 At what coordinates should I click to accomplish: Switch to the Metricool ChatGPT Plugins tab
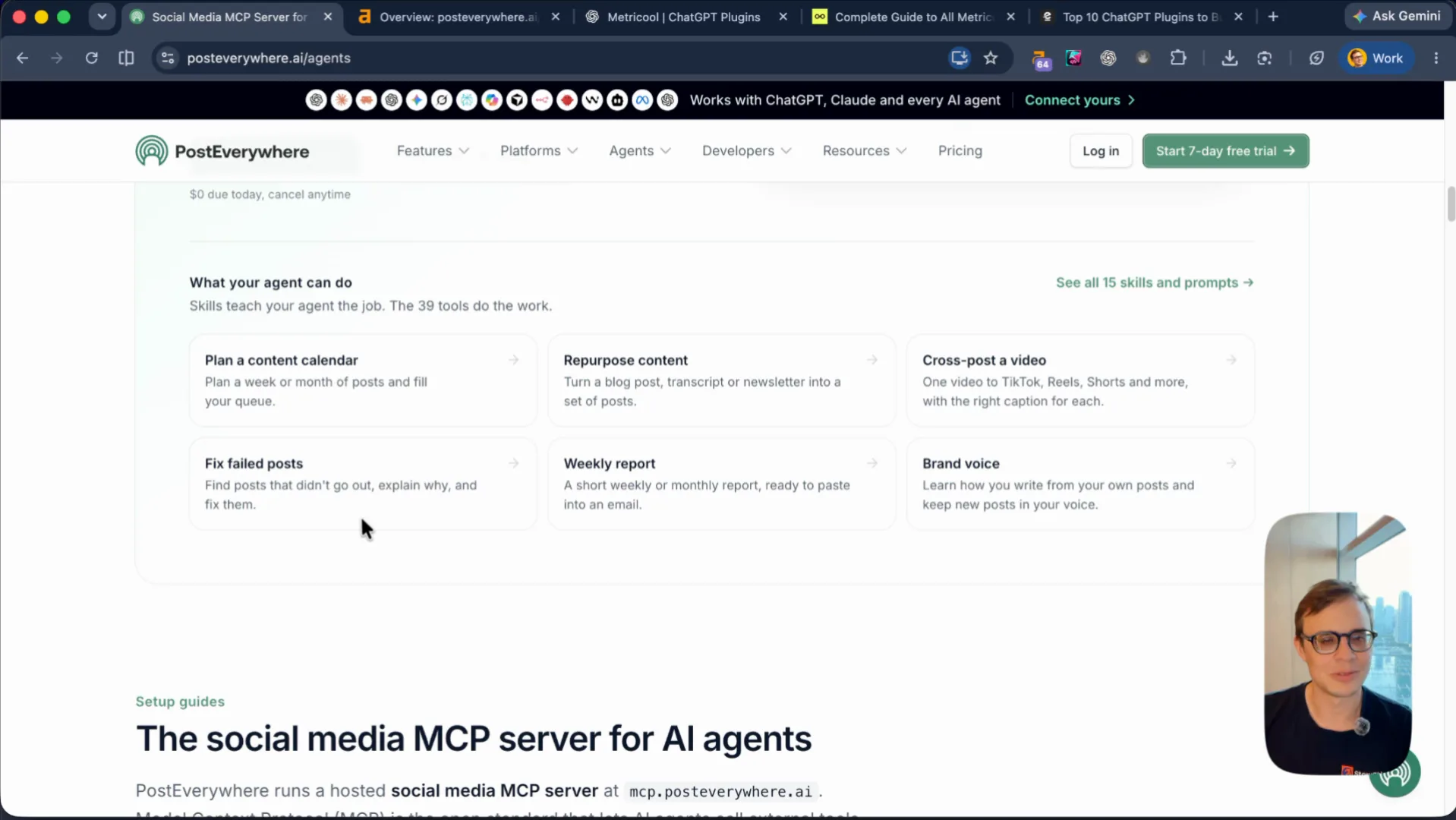click(683, 17)
